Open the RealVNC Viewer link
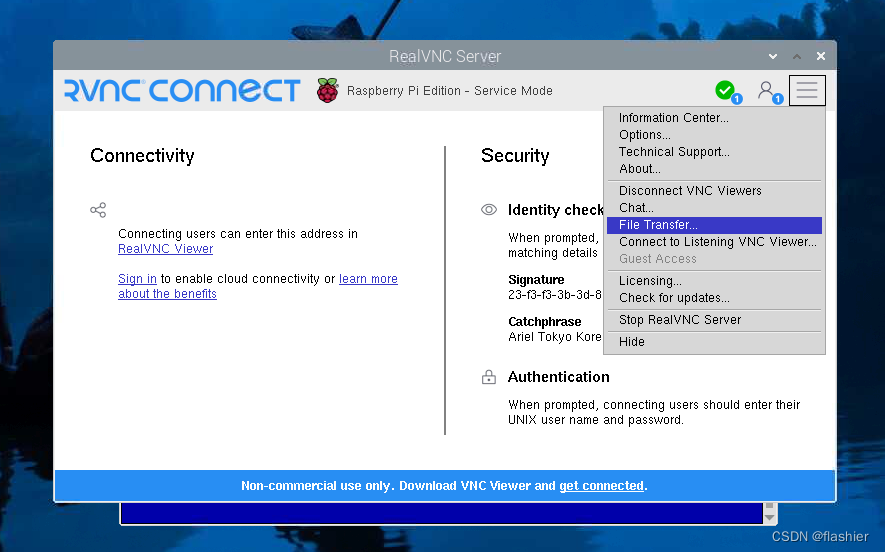 click(x=165, y=249)
